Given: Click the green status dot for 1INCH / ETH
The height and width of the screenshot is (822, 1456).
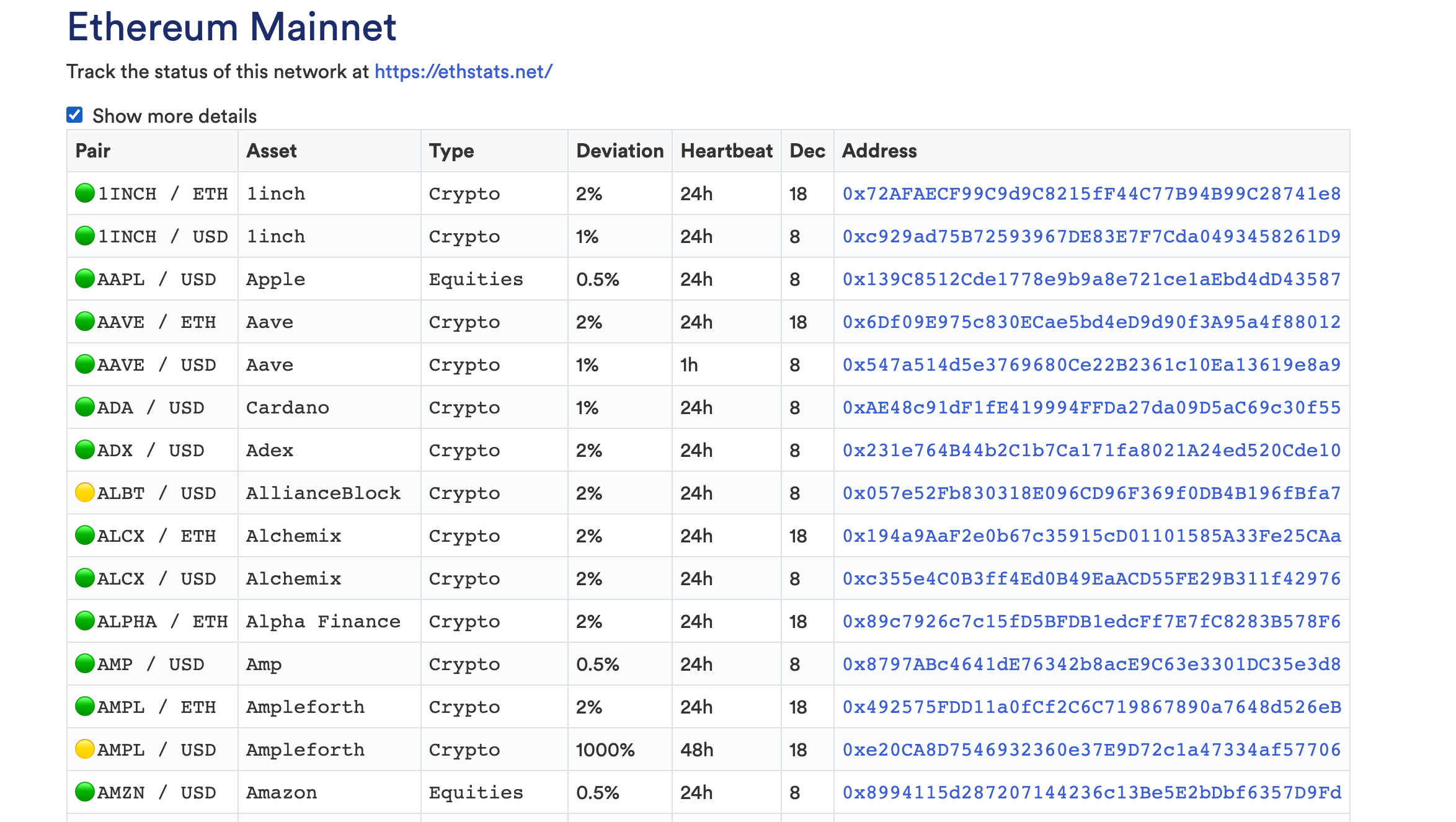Looking at the screenshot, I should [85, 193].
